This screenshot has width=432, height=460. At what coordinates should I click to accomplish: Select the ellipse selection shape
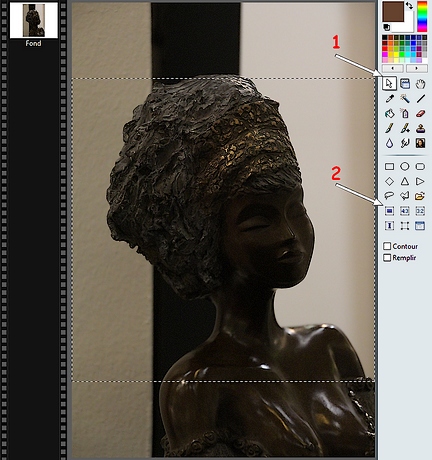(405, 166)
